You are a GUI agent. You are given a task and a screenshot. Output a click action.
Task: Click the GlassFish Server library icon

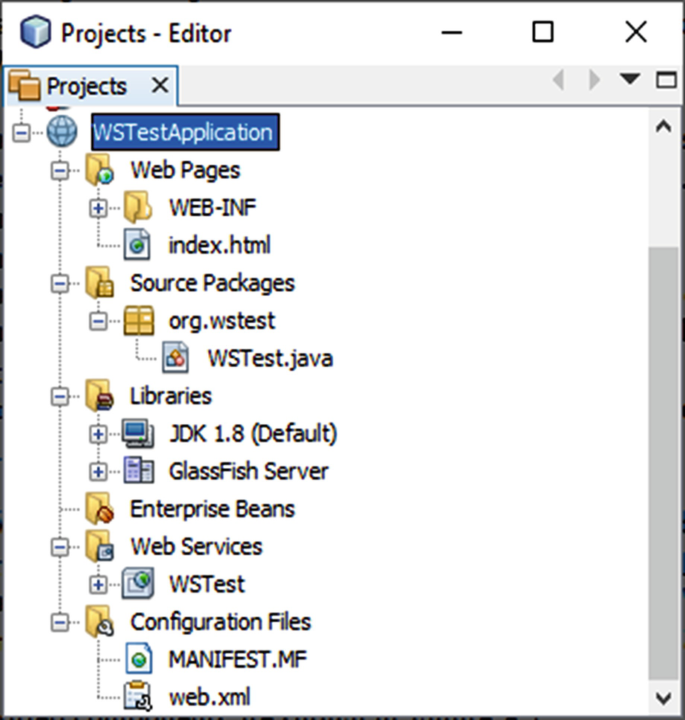tap(139, 471)
